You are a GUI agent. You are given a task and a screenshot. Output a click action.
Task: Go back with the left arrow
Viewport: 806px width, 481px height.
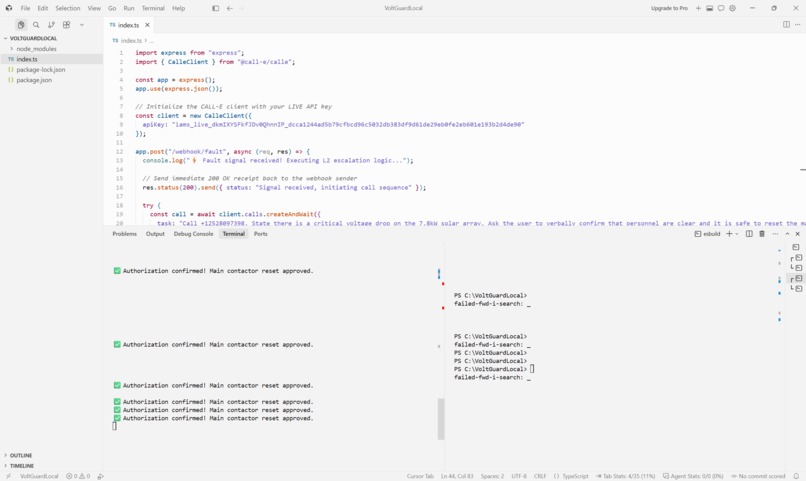(230, 8)
